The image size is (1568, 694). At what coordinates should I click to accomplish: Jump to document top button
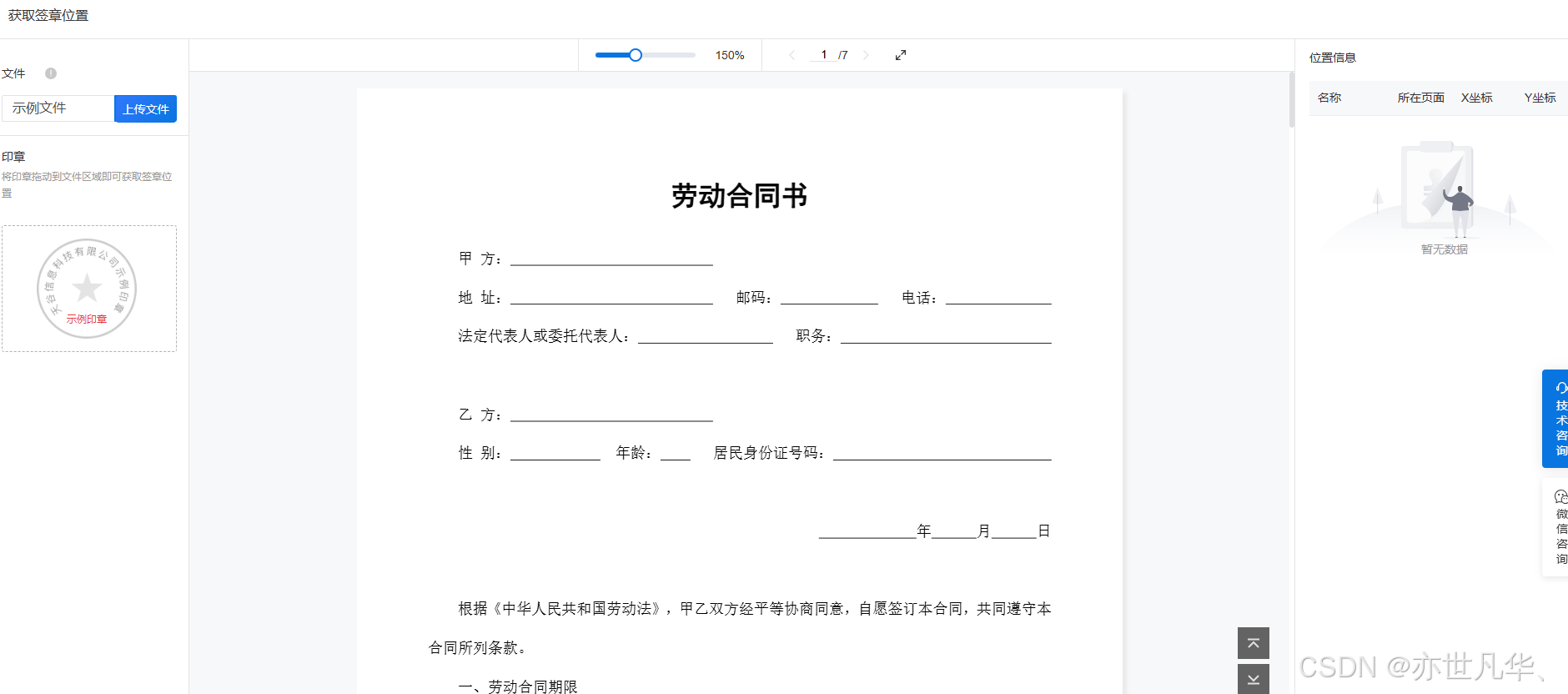tap(1254, 643)
